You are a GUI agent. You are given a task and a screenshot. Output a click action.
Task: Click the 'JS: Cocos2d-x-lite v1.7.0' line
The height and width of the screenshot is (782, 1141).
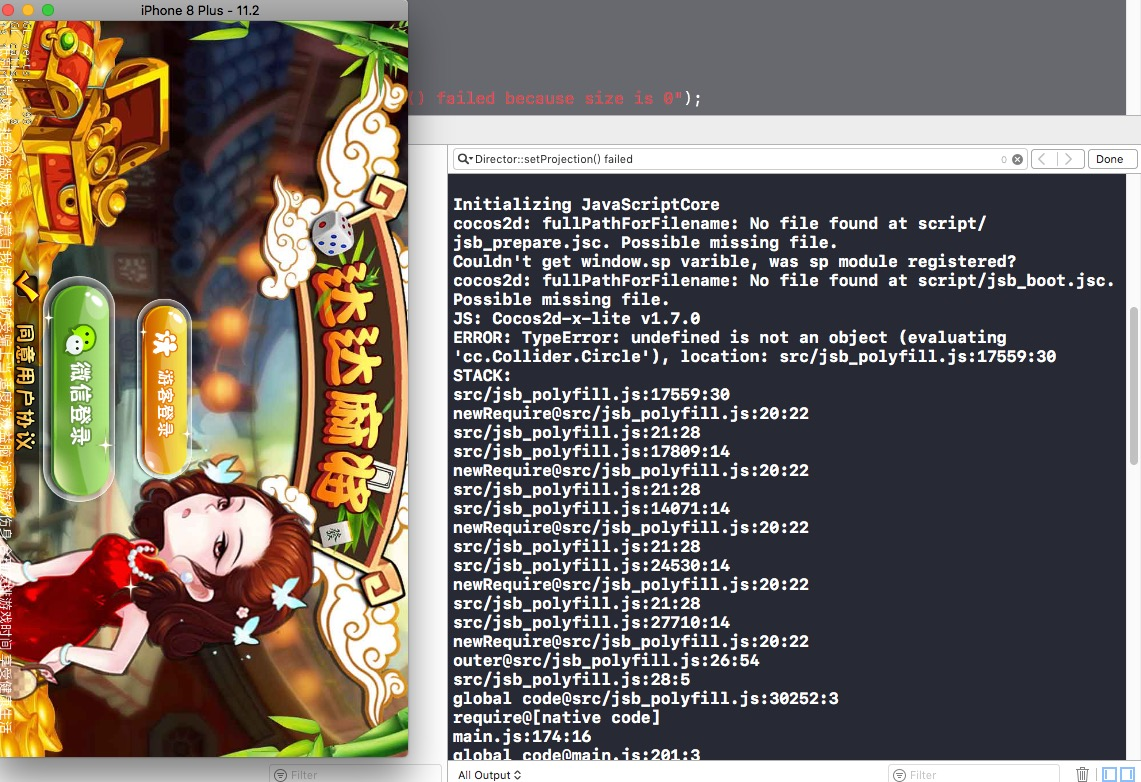click(576, 319)
